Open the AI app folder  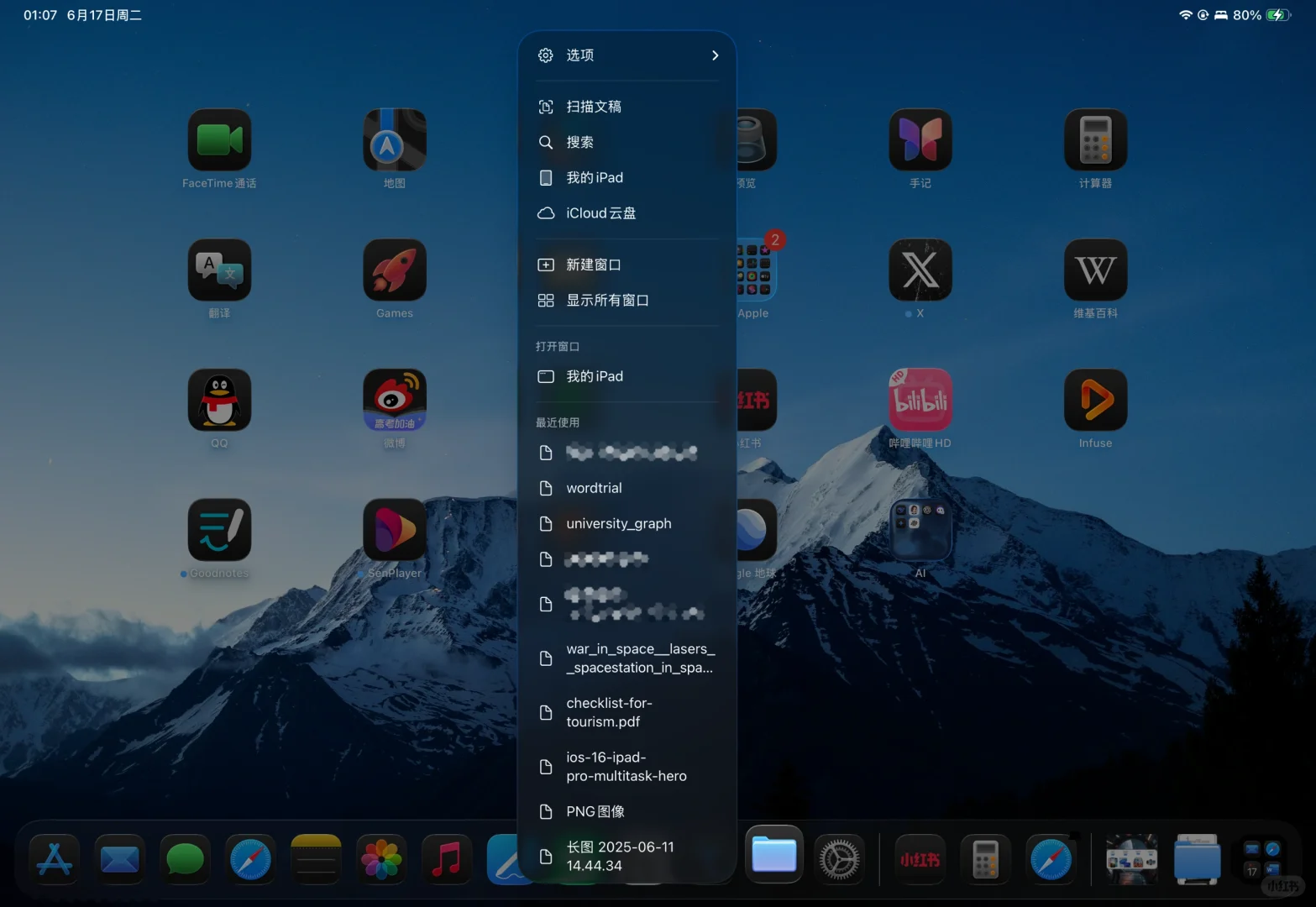tap(920, 531)
